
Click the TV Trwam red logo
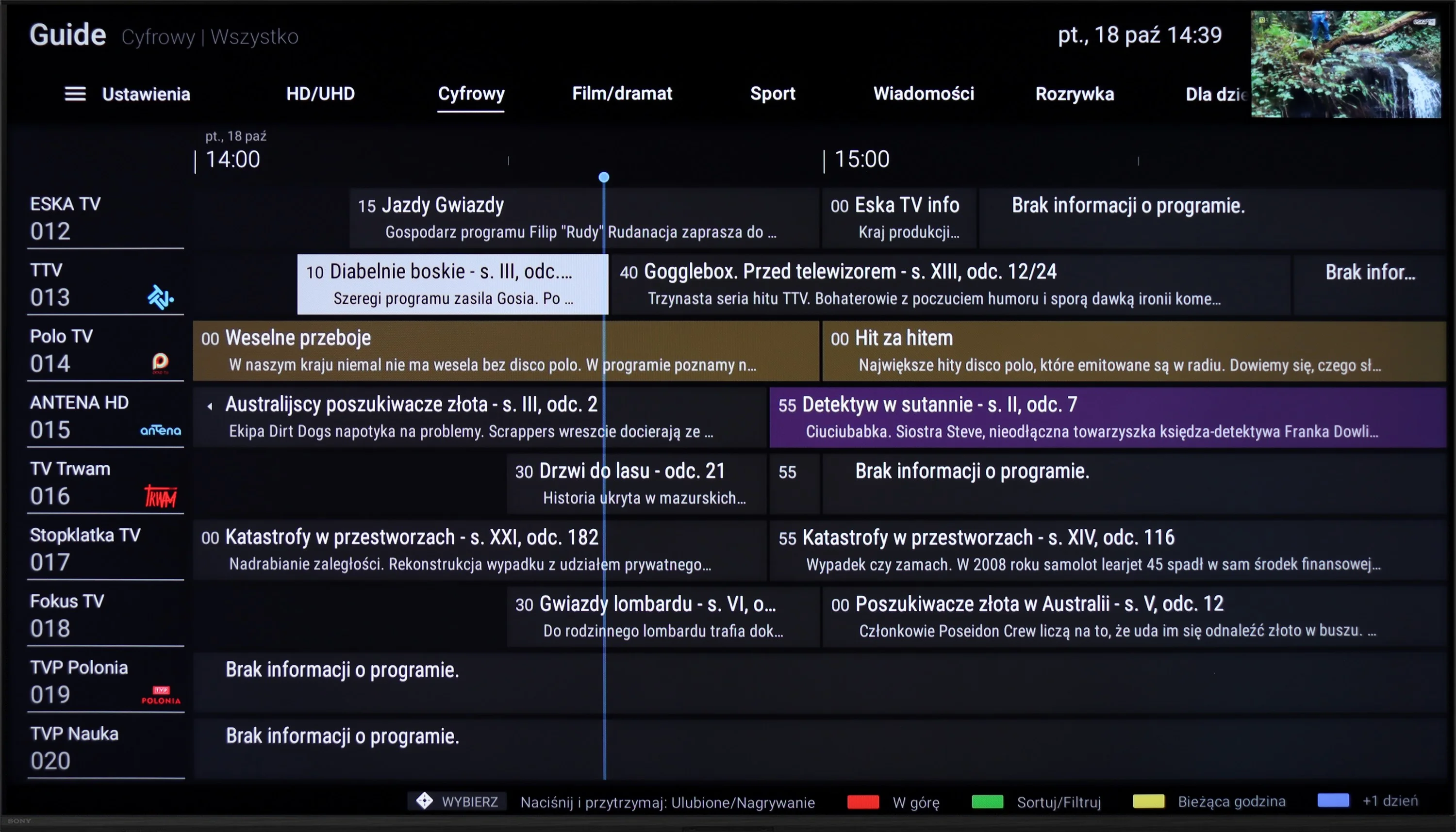pyautogui.click(x=161, y=496)
